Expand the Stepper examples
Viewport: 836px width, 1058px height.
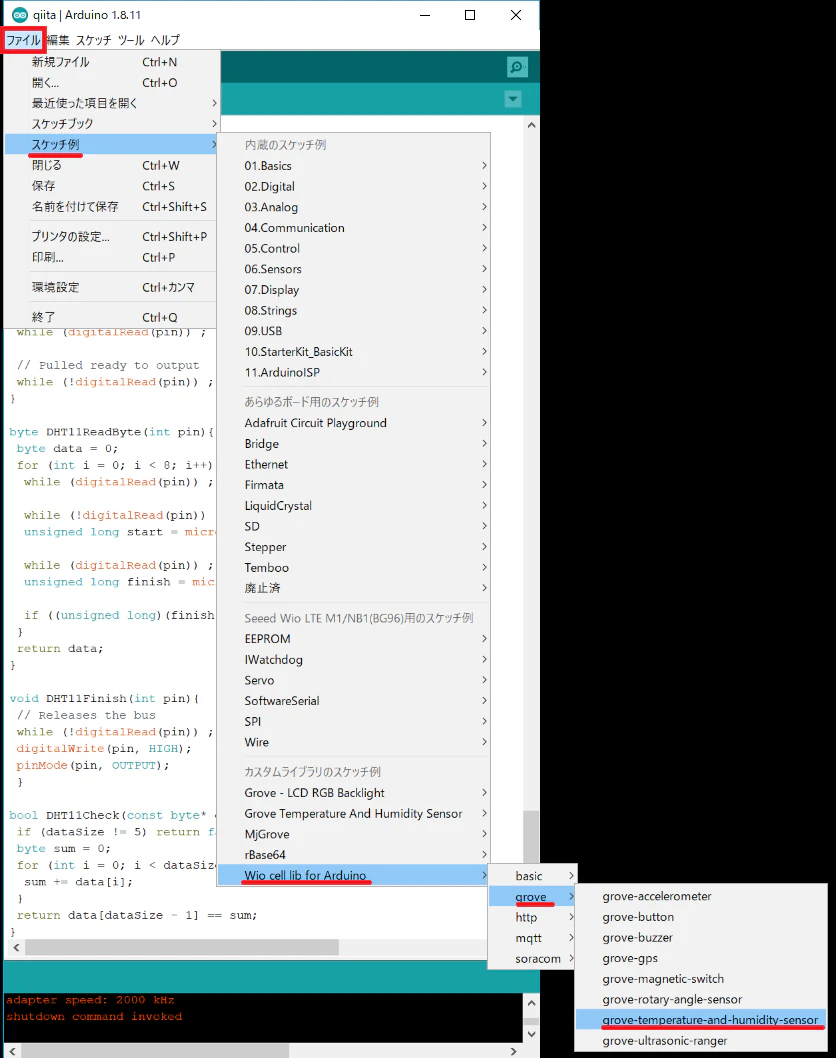(354, 547)
